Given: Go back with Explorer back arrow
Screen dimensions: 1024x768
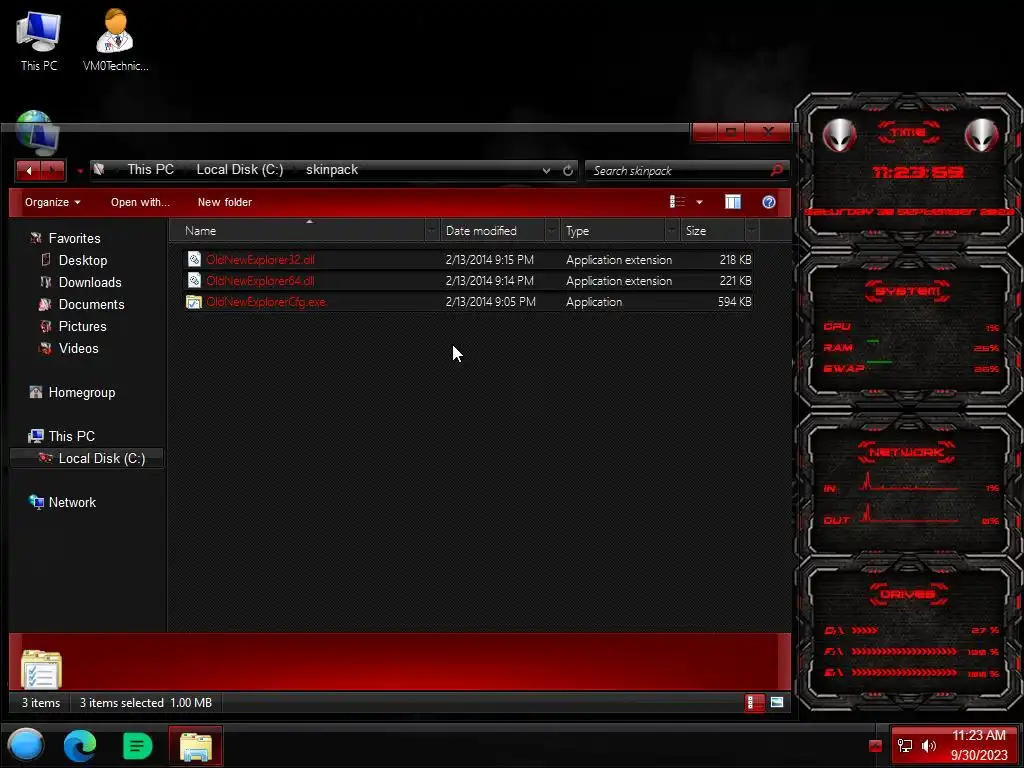Looking at the screenshot, I should [x=28, y=170].
